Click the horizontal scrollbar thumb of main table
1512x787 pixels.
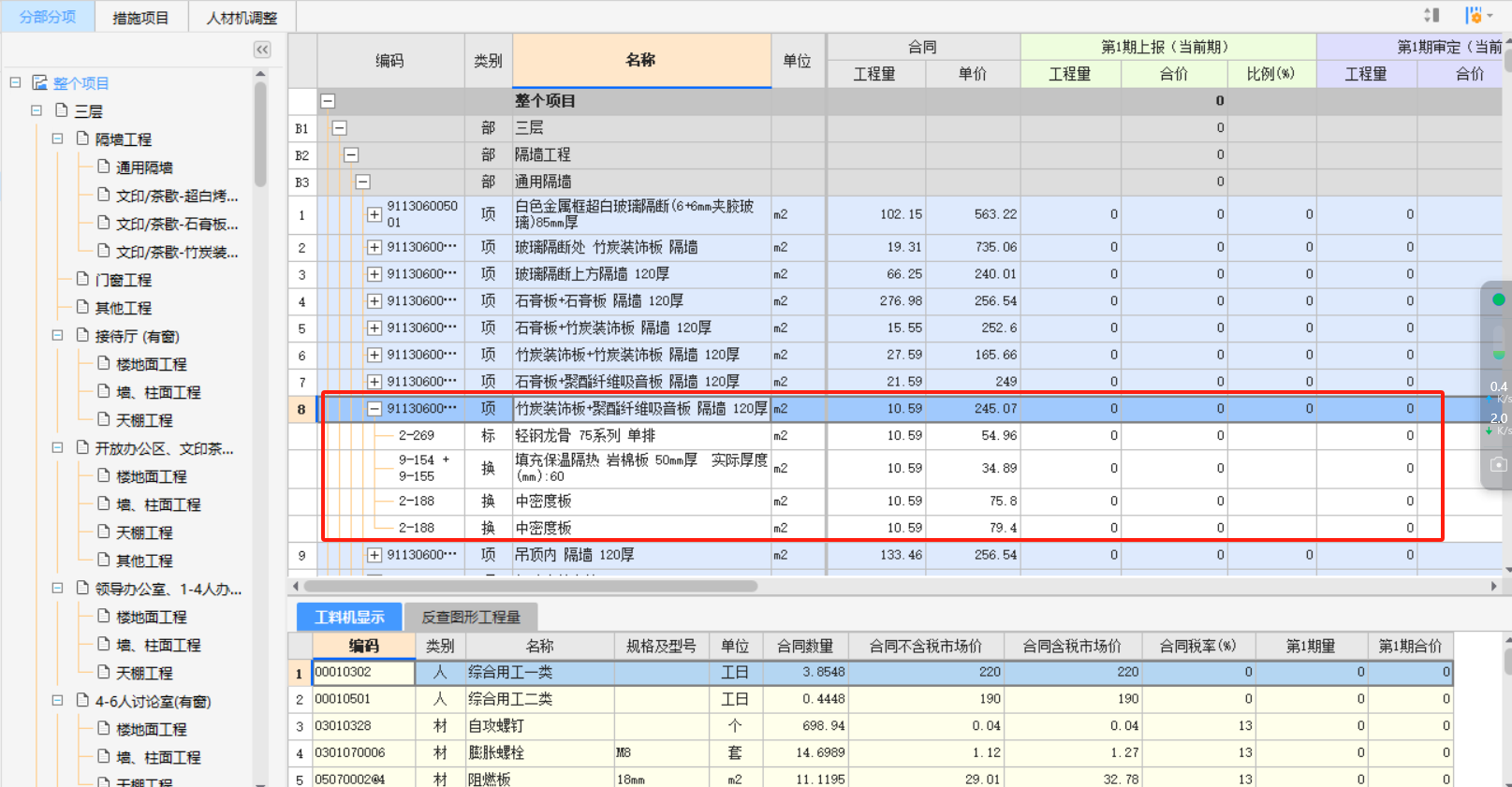pyautogui.click(x=530, y=586)
